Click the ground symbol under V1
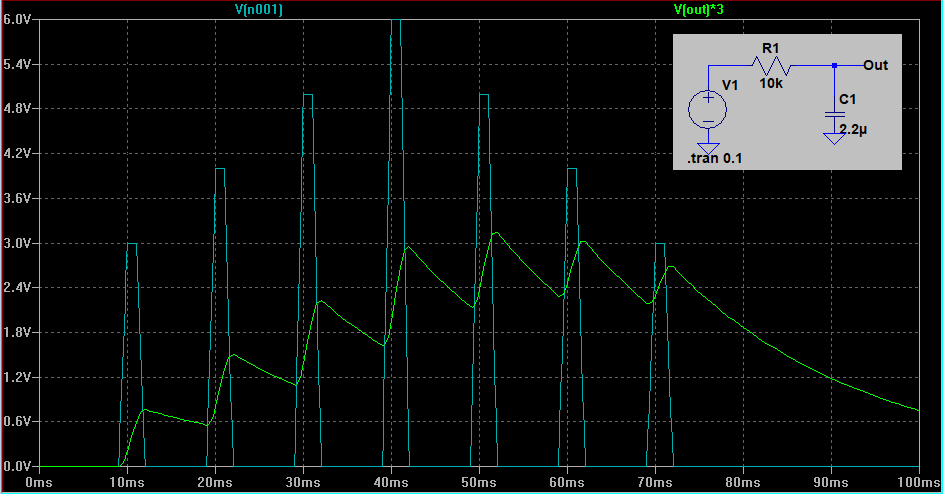Viewport: 943px width, 494px height. tap(708, 148)
